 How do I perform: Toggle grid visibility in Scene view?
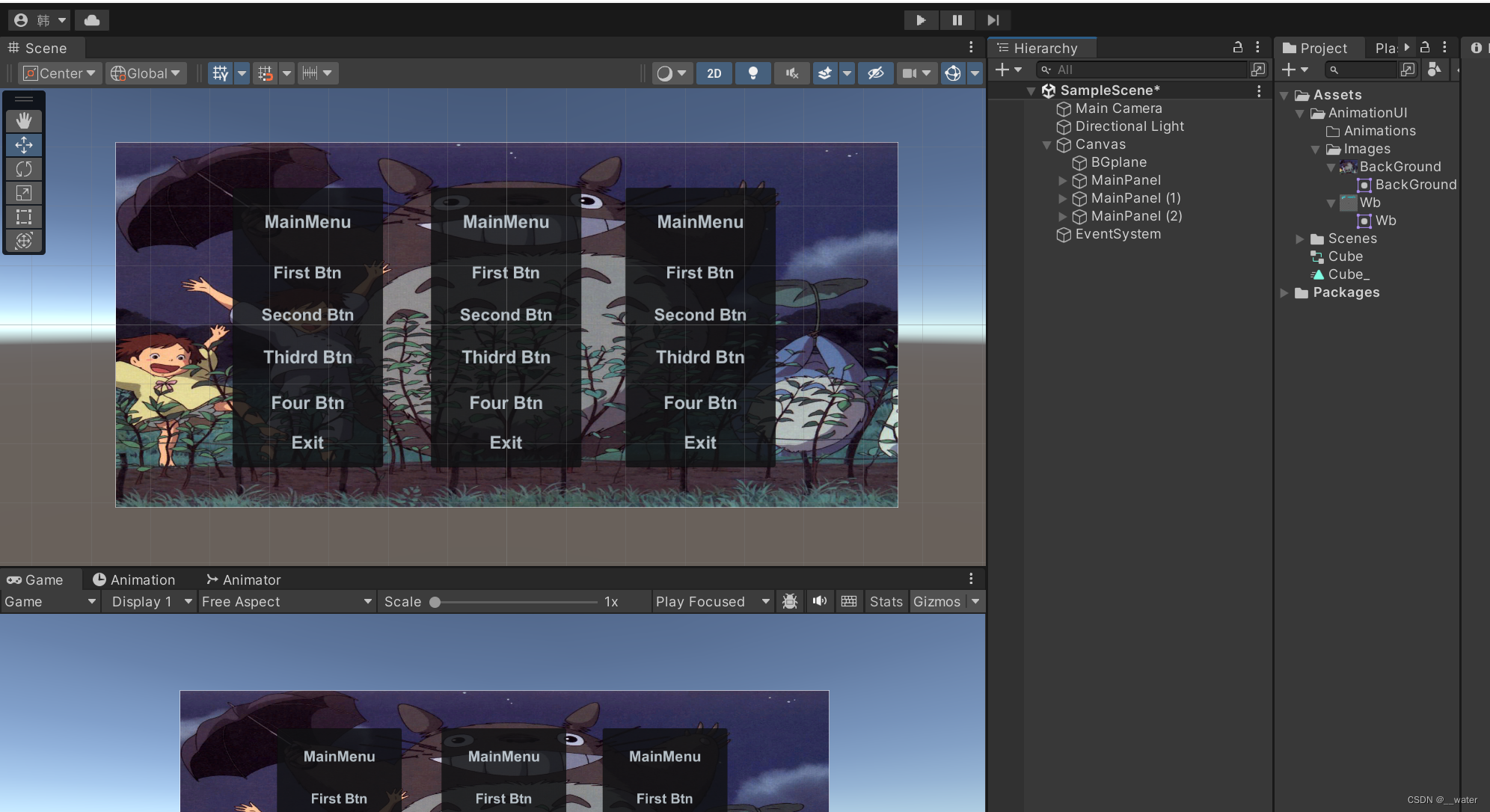coord(220,73)
